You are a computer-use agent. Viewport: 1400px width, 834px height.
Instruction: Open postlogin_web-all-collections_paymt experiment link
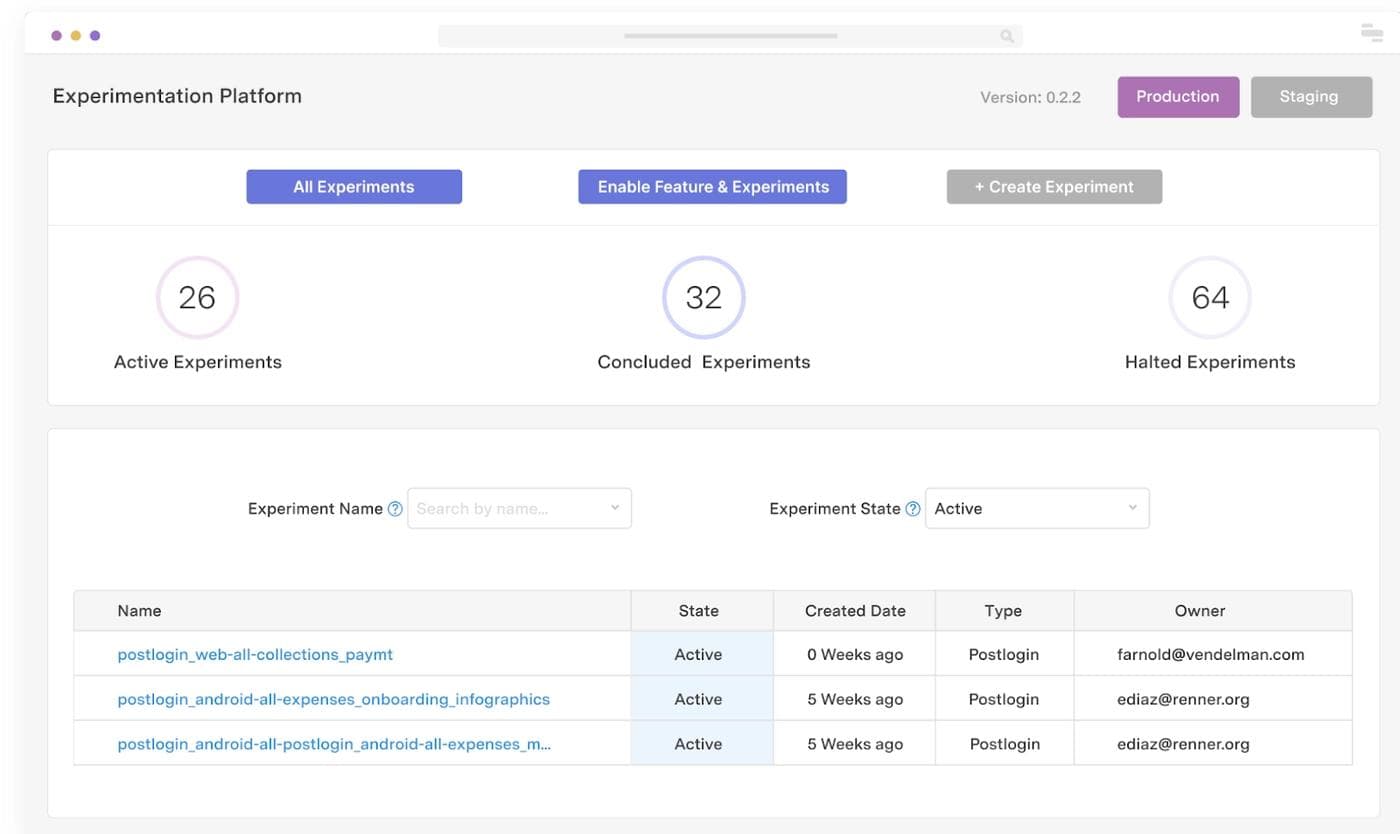pos(255,655)
